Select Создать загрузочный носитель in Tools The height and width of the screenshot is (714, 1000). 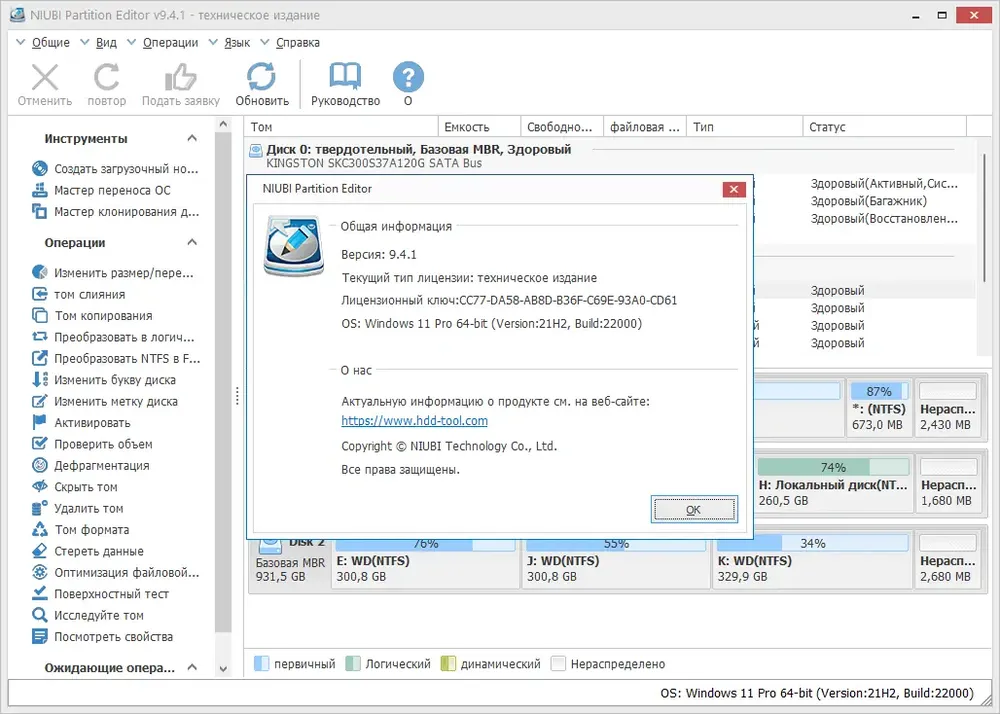coord(115,169)
